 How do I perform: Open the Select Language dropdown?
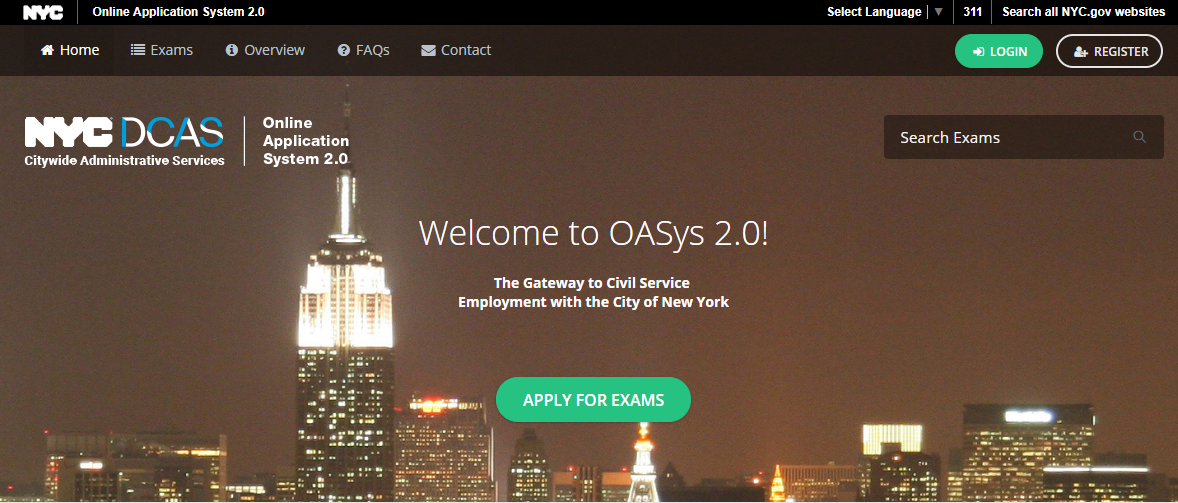coord(884,12)
